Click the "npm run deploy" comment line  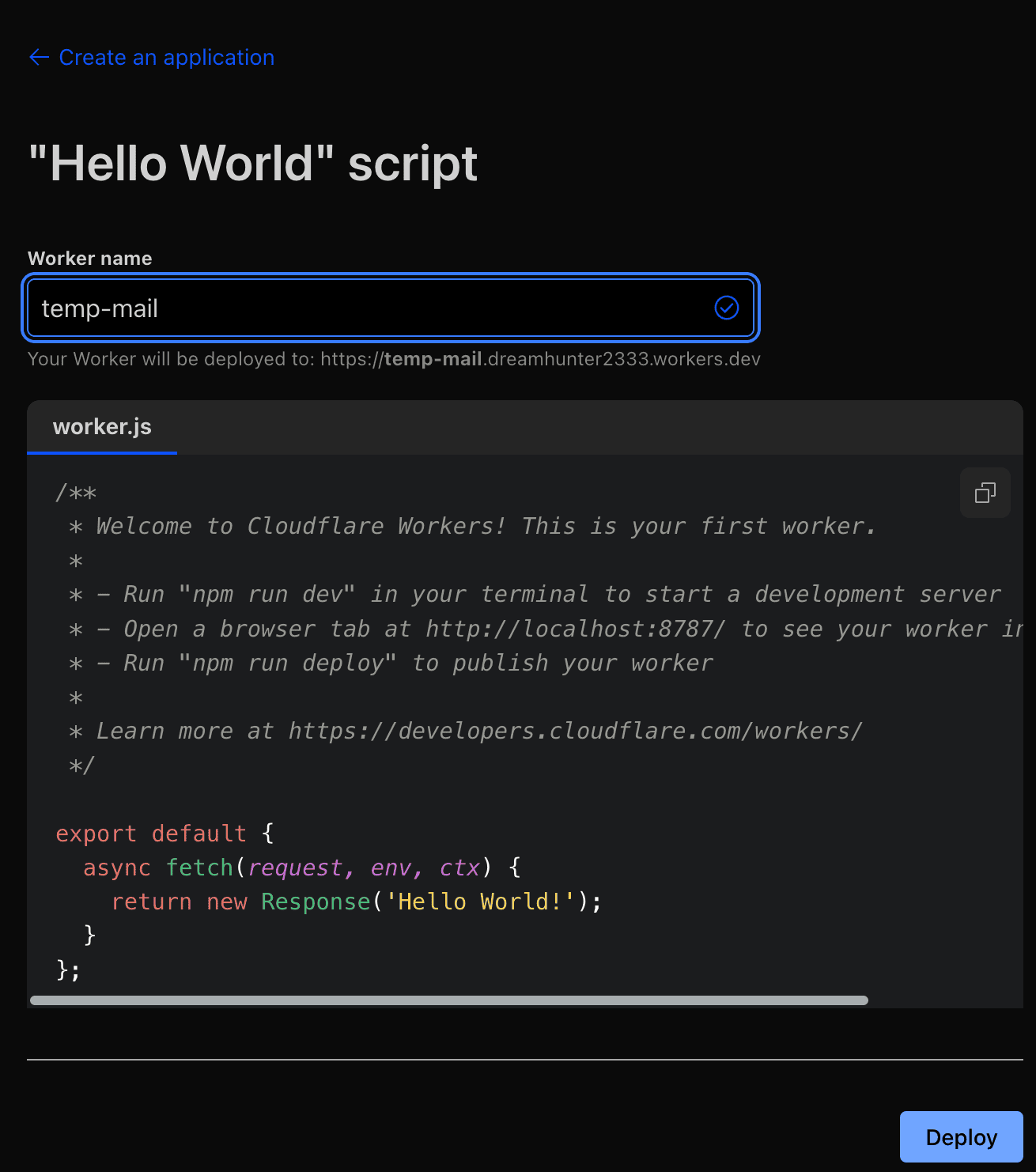(403, 663)
